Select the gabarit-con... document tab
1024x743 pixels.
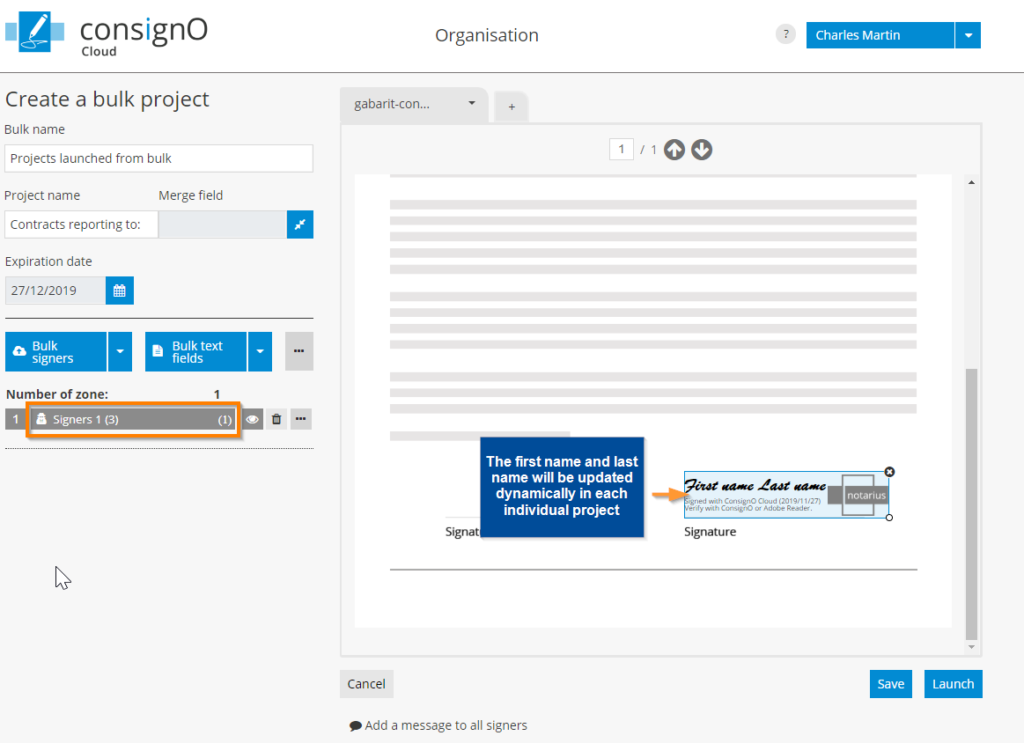pos(405,104)
